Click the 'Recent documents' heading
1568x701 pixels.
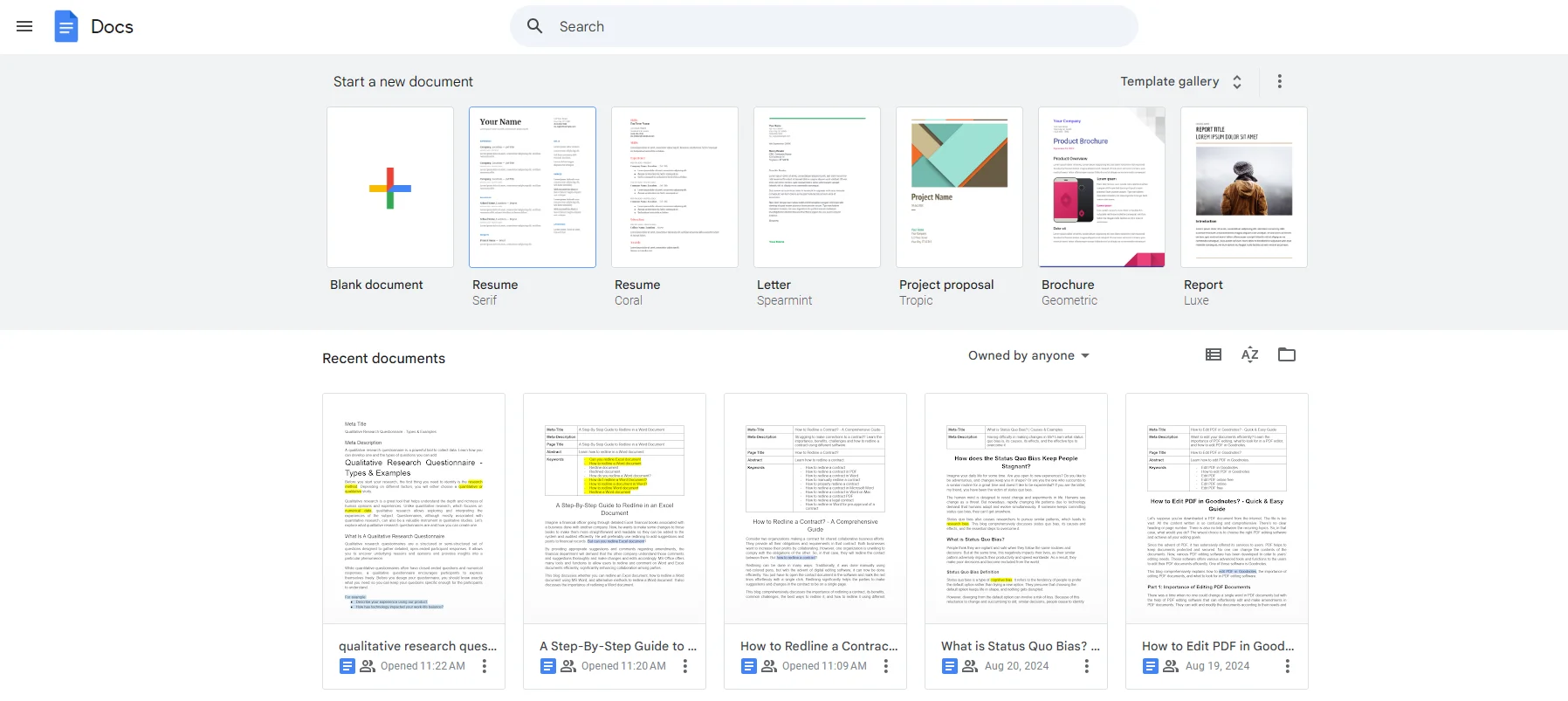click(x=384, y=358)
